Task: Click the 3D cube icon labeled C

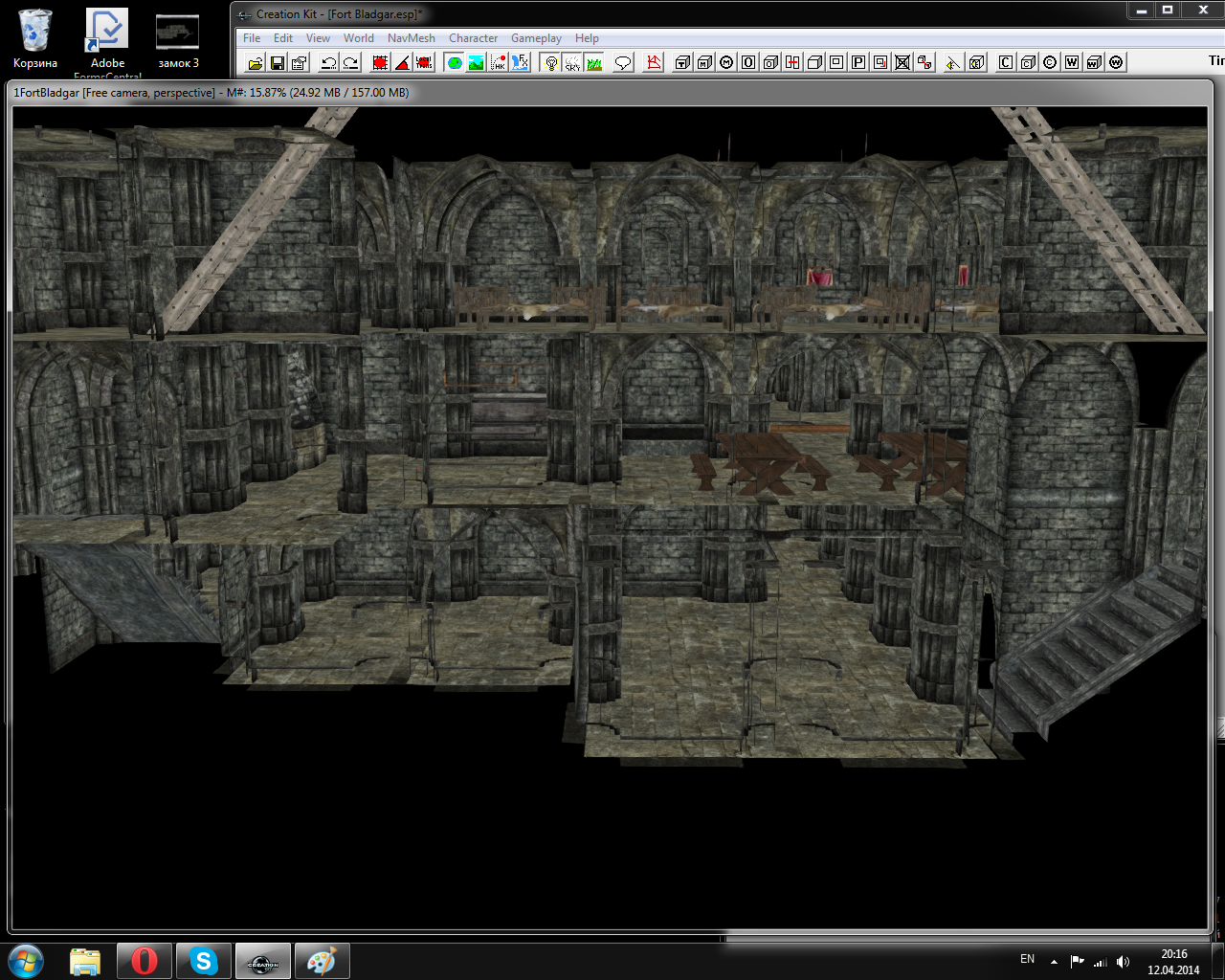Action: pyautogui.click(x=1028, y=62)
